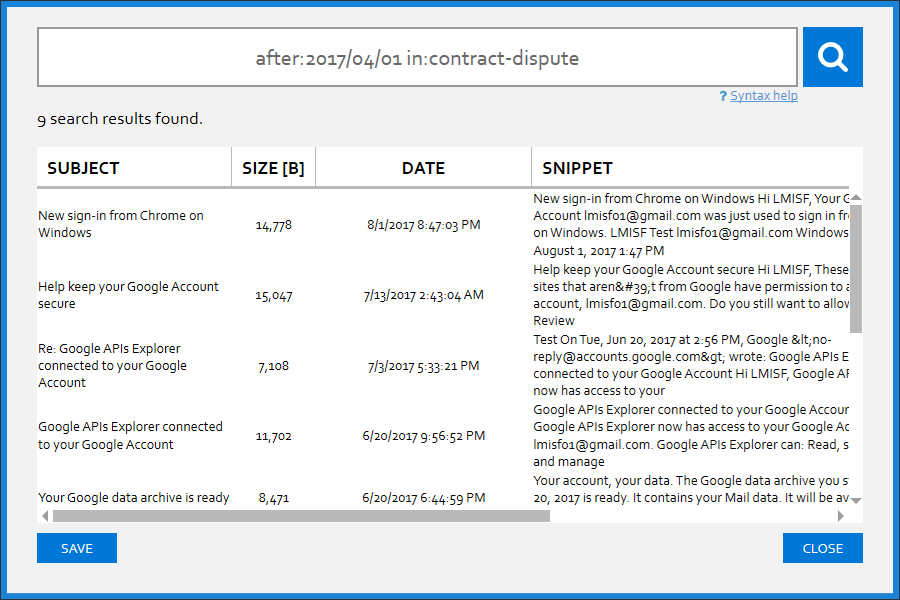Click the CLOSE button

[x=822, y=548]
